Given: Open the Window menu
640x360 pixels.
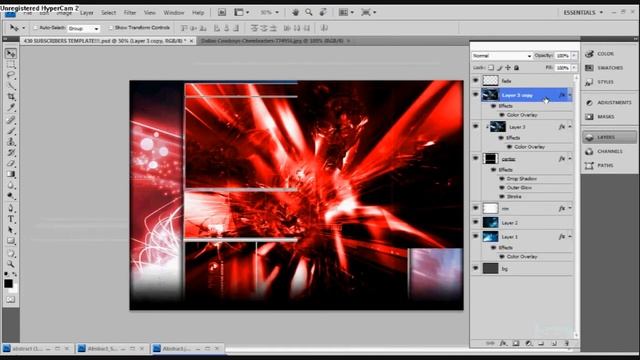Looking at the screenshot, I should point(174,13).
